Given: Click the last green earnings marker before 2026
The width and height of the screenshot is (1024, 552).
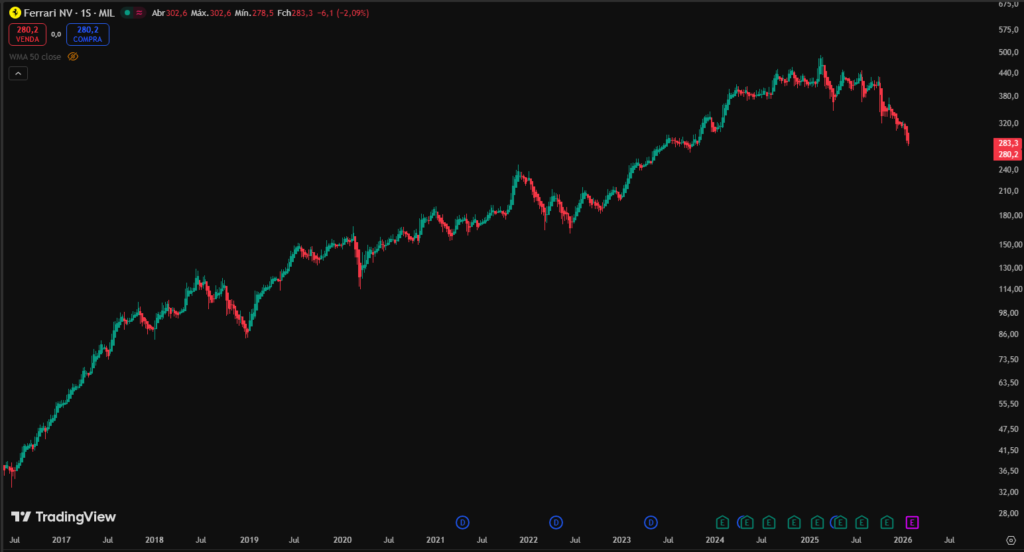Looking at the screenshot, I should 886,522.
